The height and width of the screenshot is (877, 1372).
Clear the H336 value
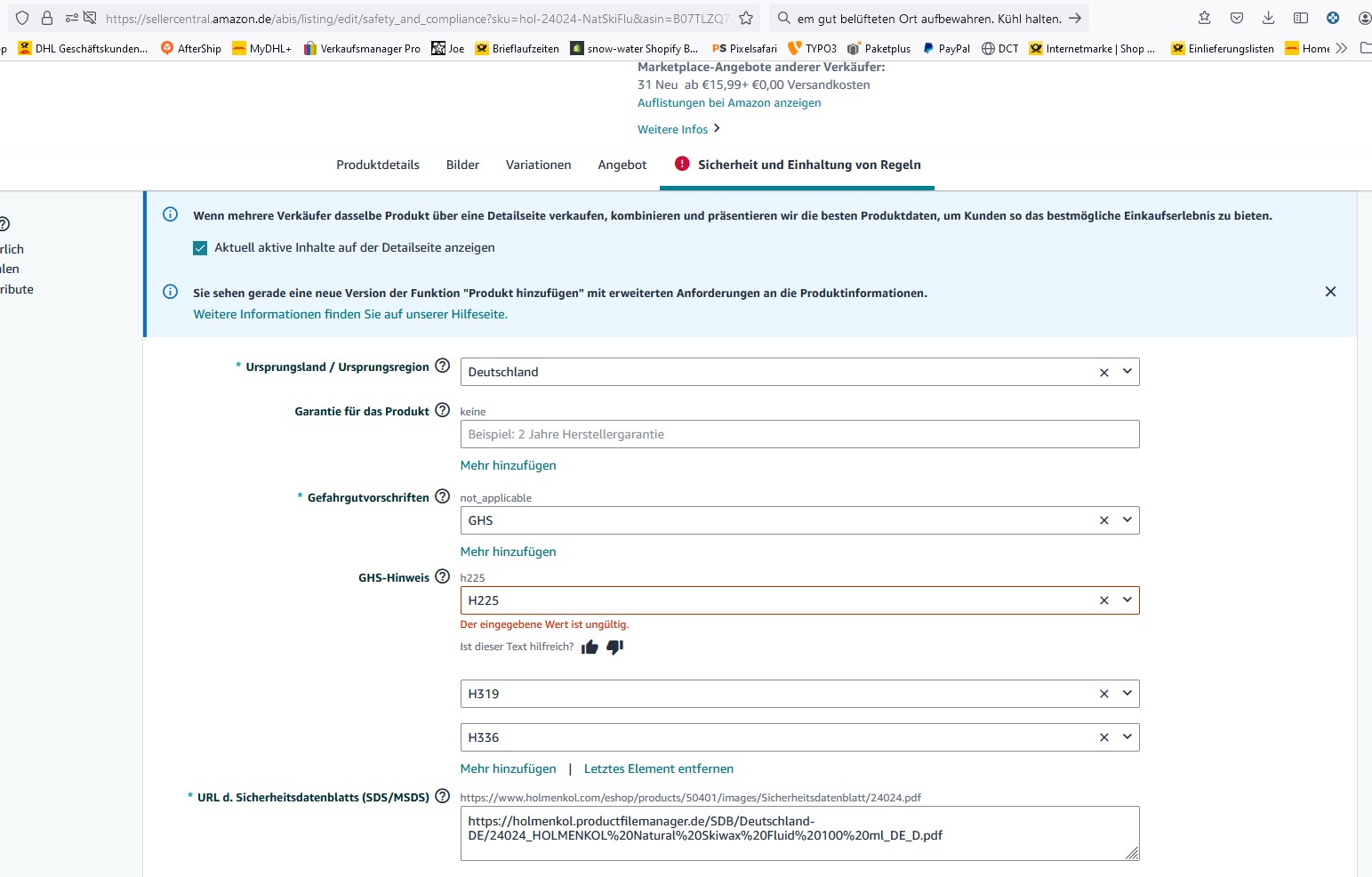1103,738
